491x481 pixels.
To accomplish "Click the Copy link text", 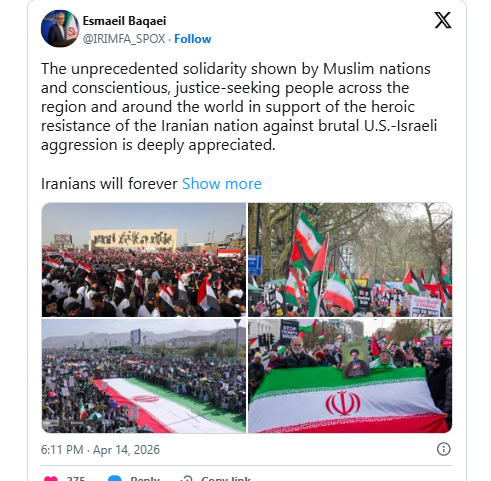I will pyautogui.click(x=226, y=479).
